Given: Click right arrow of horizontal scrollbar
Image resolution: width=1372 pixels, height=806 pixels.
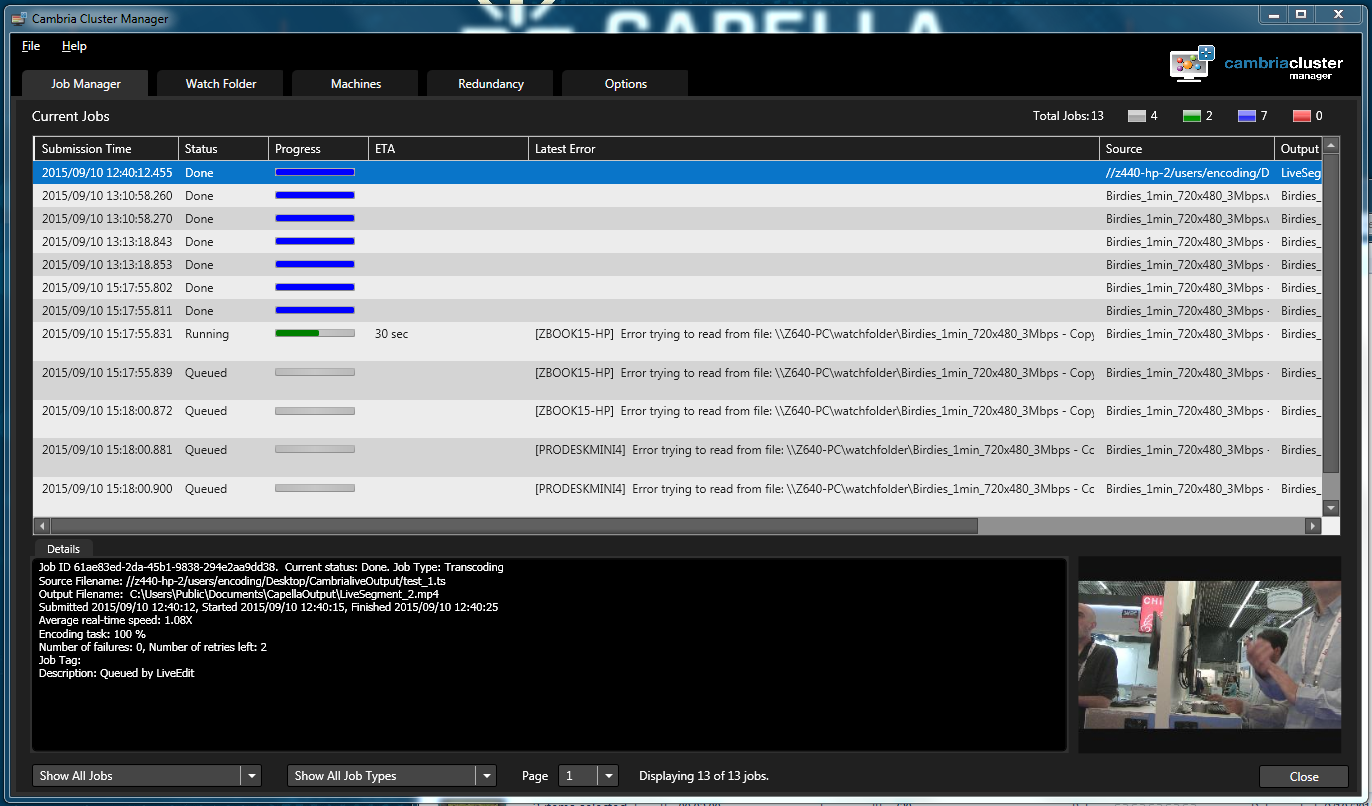Looking at the screenshot, I should [x=1313, y=526].
